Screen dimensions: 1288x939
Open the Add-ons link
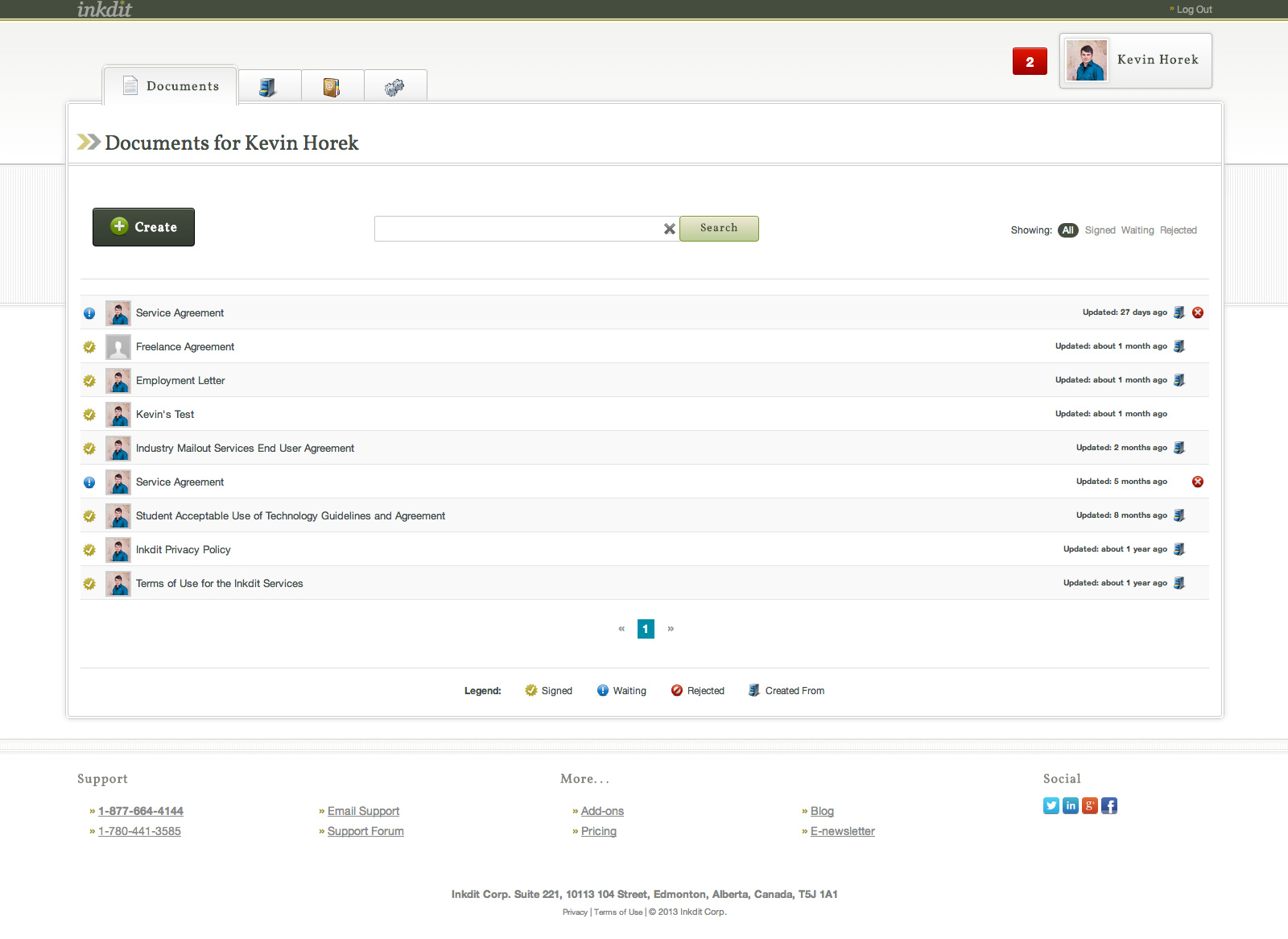[x=602, y=811]
